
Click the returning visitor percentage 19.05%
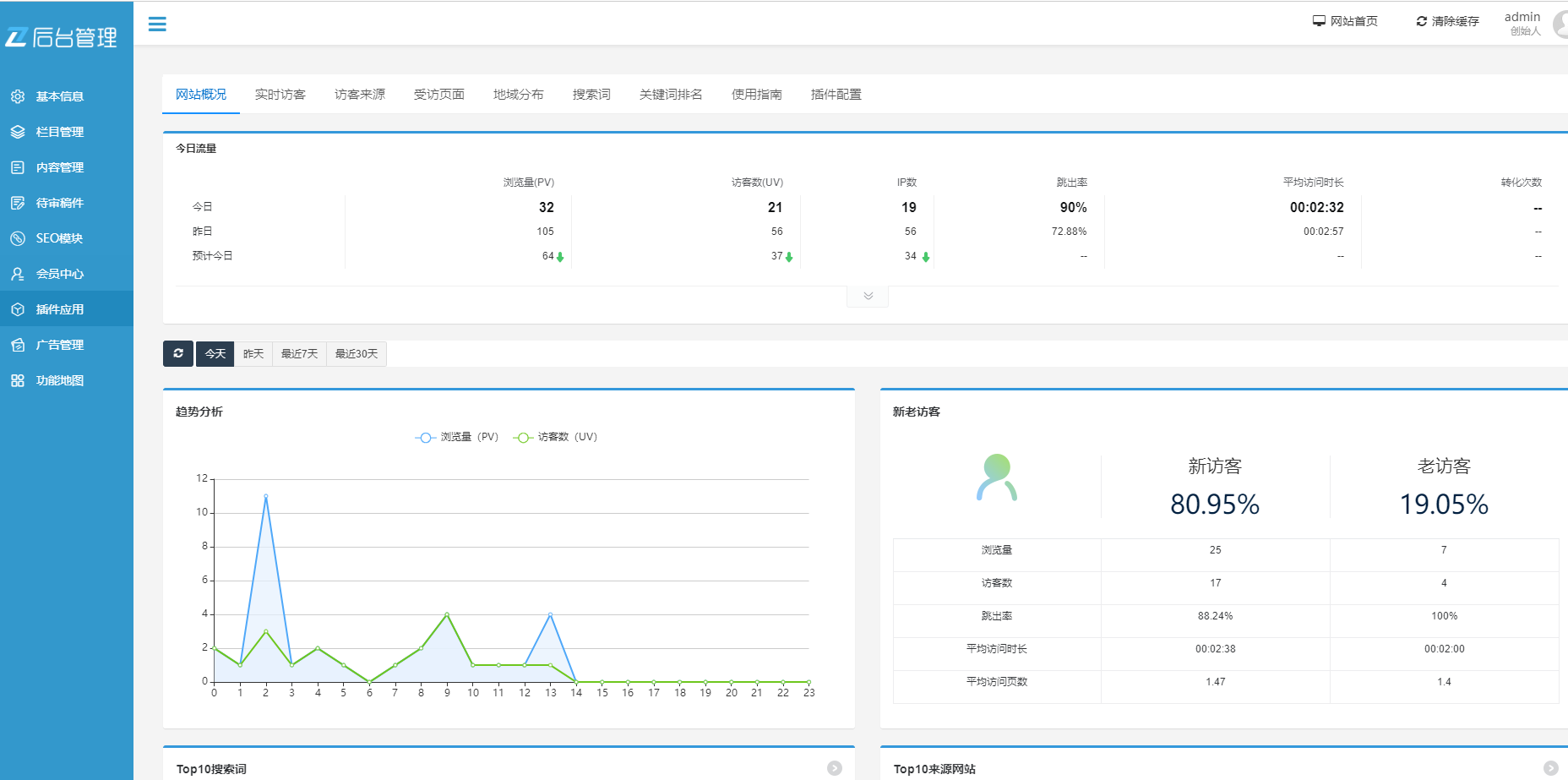point(1444,505)
